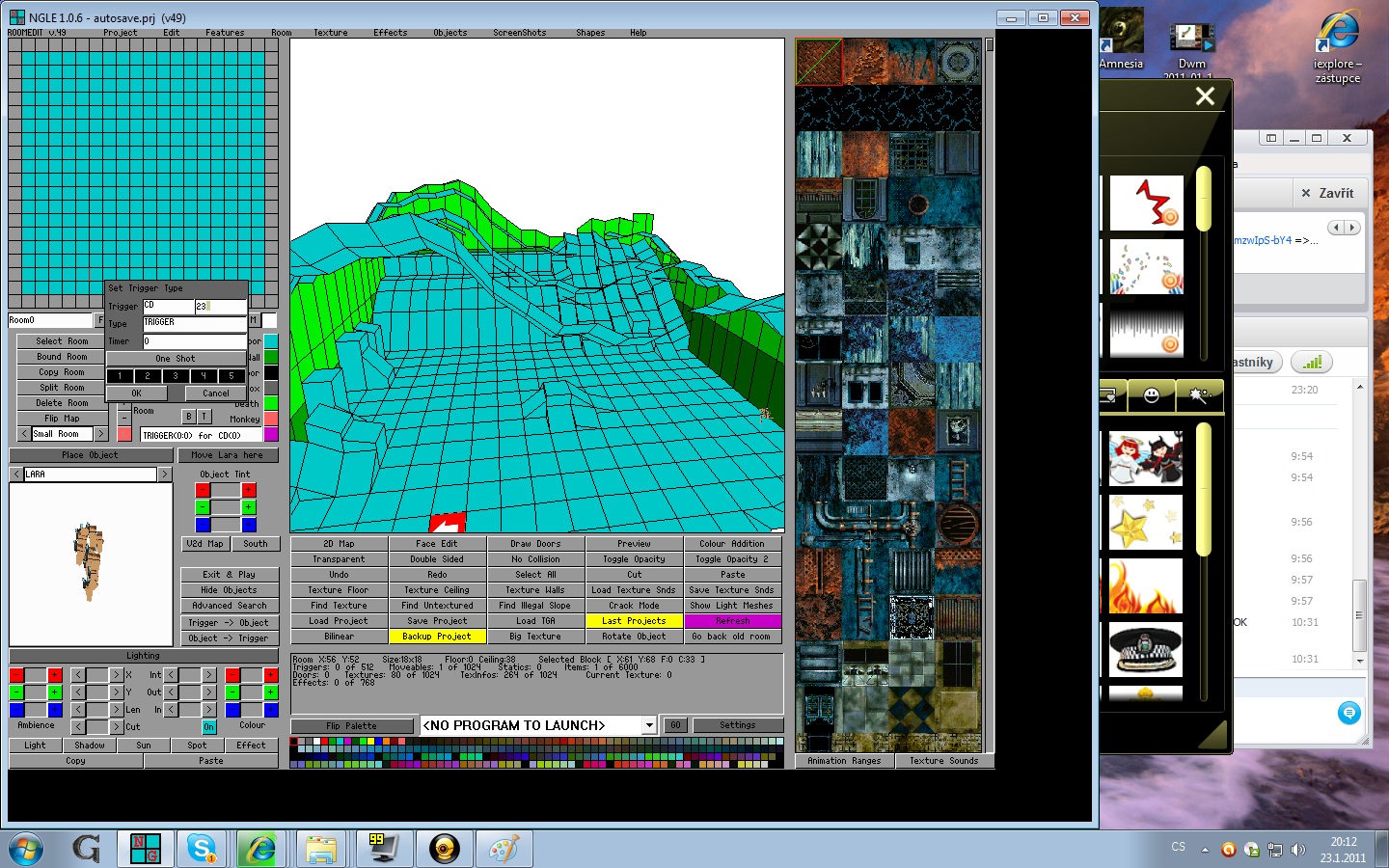Viewport: 1389px width, 868px height.
Task: Click the NGLE icon in the taskbar
Action: pyautogui.click(x=145, y=849)
